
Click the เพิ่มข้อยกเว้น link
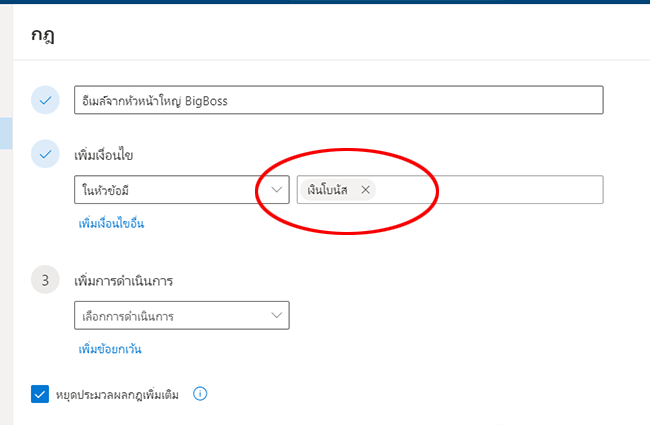tap(110, 349)
